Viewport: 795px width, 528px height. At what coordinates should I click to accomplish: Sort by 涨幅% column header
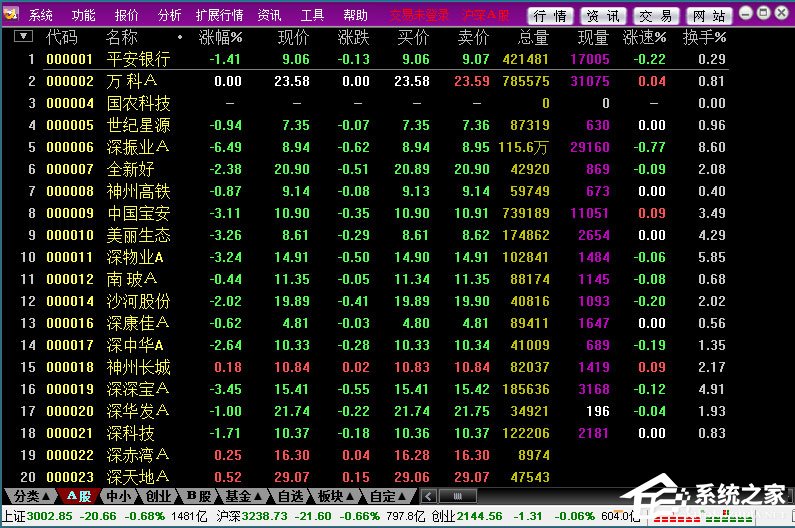point(221,37)
